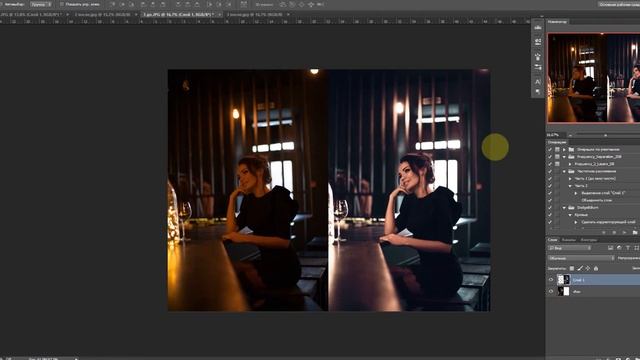Lock image pixels brush icon
This screenshot has height=360, width=640.
580,268
